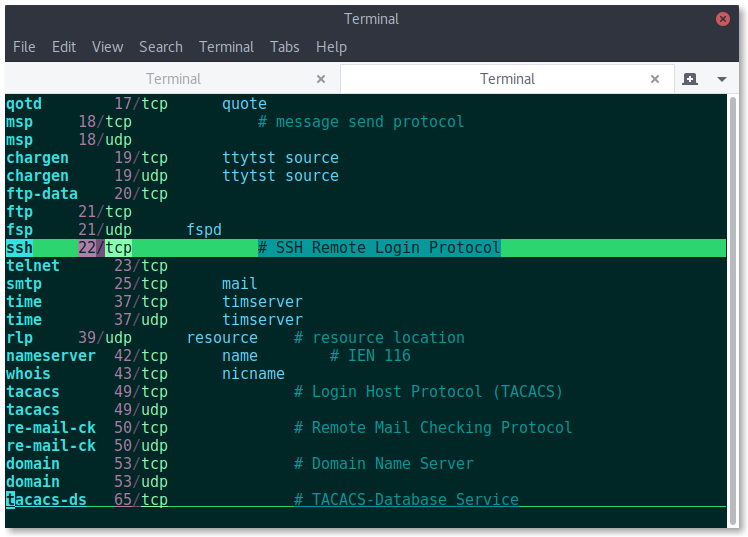
Task: Open the File menu
Action: [x=24, y=47]
